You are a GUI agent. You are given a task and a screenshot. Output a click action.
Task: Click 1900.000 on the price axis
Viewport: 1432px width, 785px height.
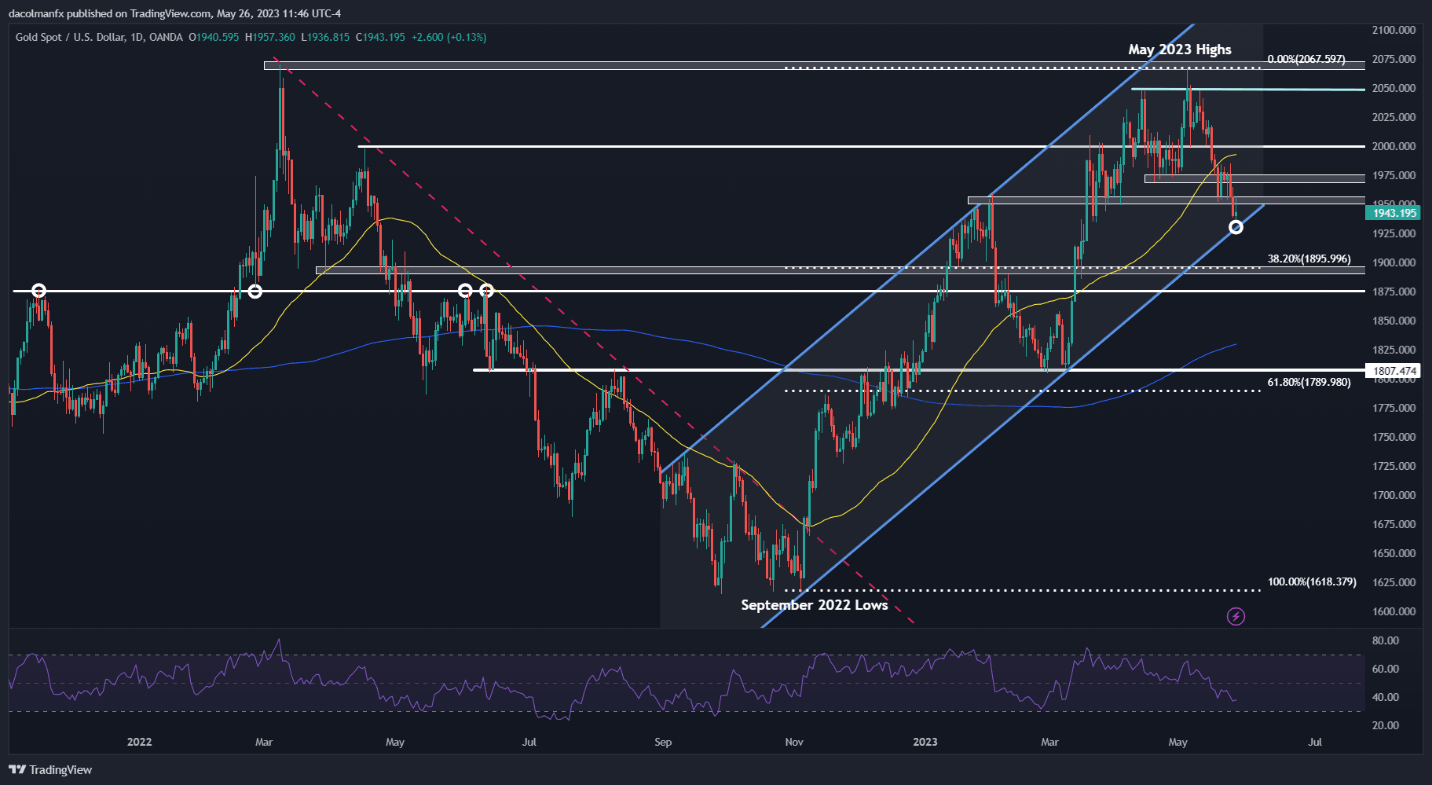(1396, 262)
